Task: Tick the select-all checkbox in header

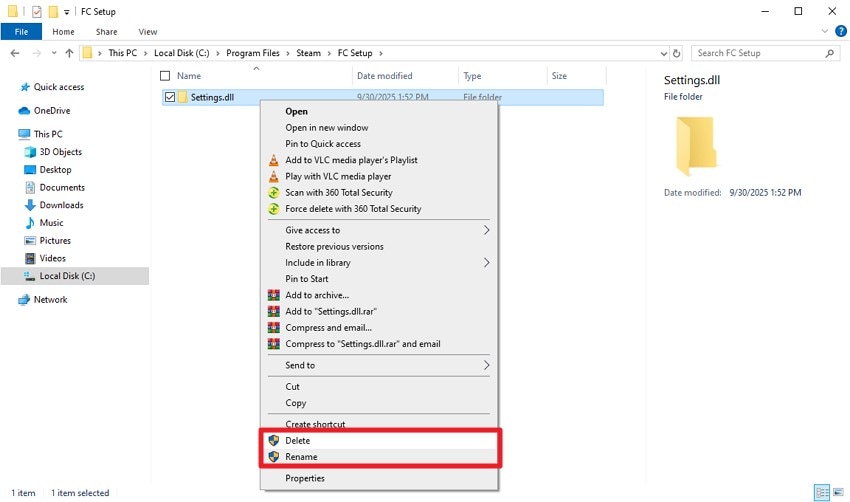Action: click(x=165, y=76)
